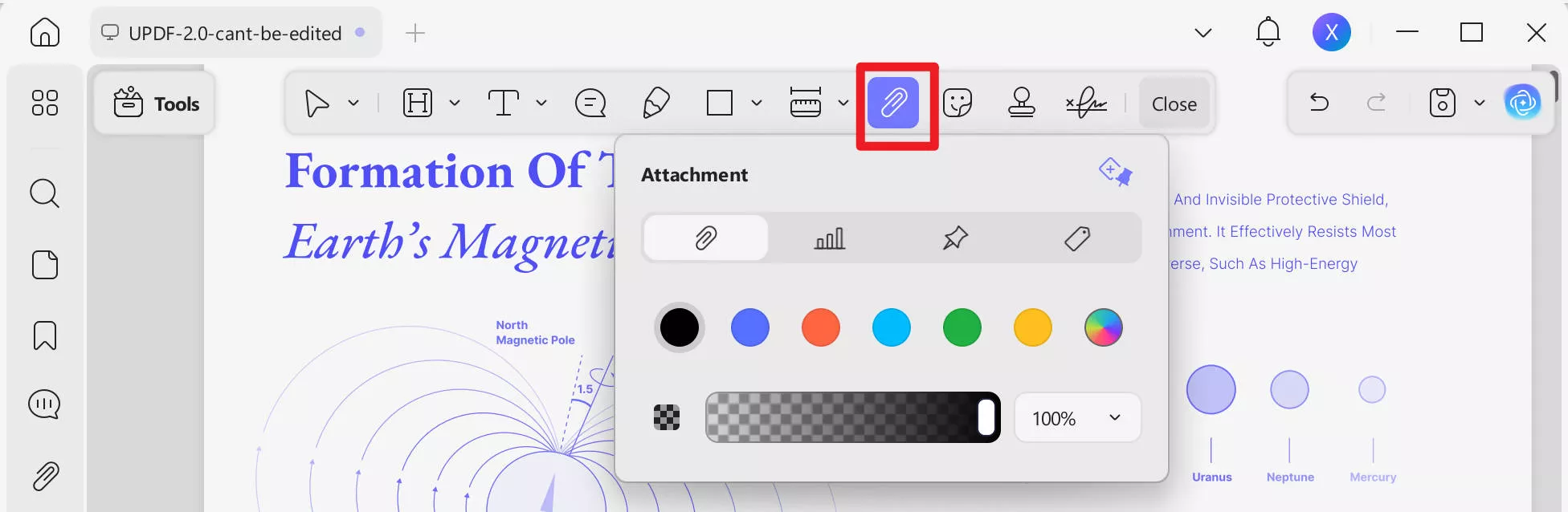Open the notifications bell
Screen dimensions: 1568x512
pos(1268,32)
